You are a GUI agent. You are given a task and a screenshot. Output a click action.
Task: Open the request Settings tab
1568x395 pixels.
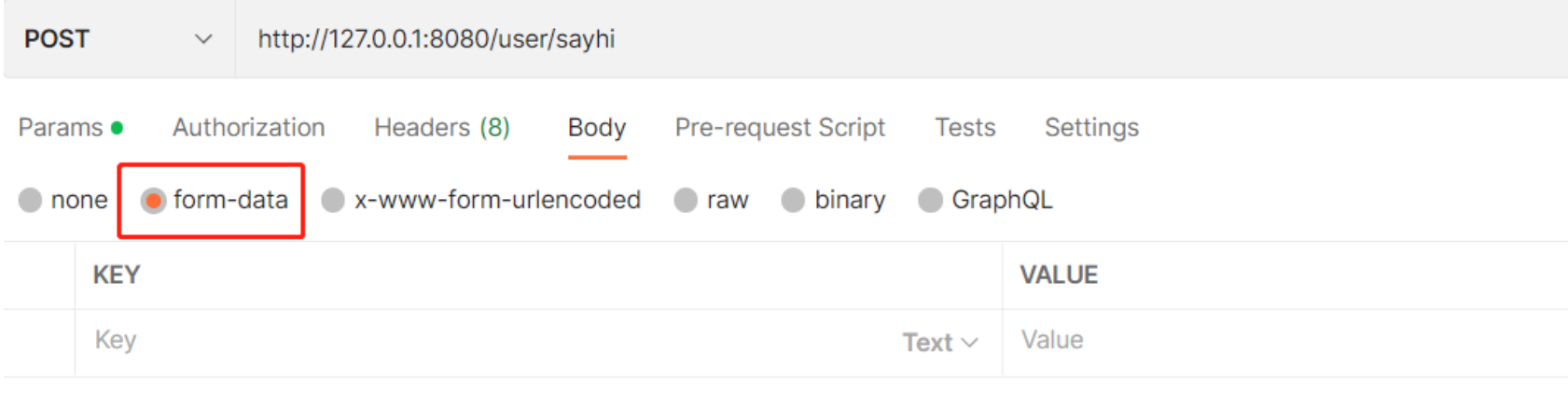point(1091,127)
